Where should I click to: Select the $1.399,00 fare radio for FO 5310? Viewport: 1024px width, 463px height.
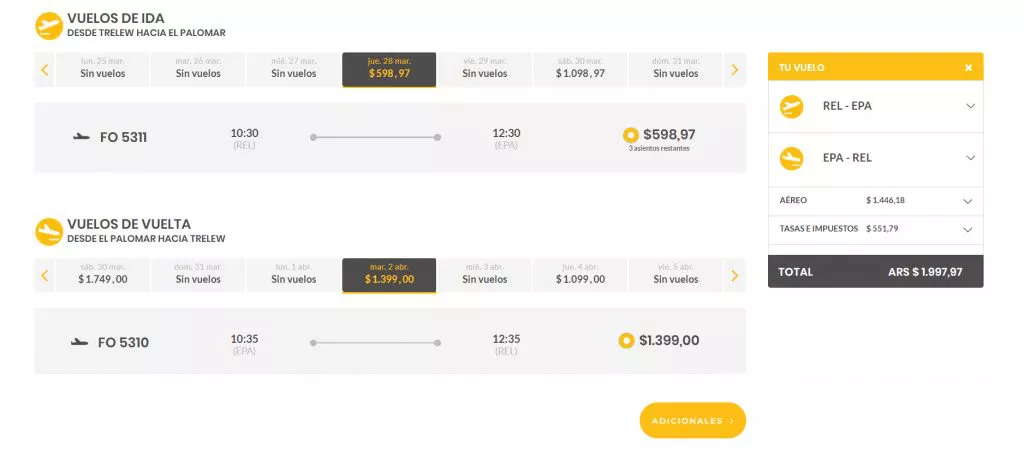[x=626, y=341]
